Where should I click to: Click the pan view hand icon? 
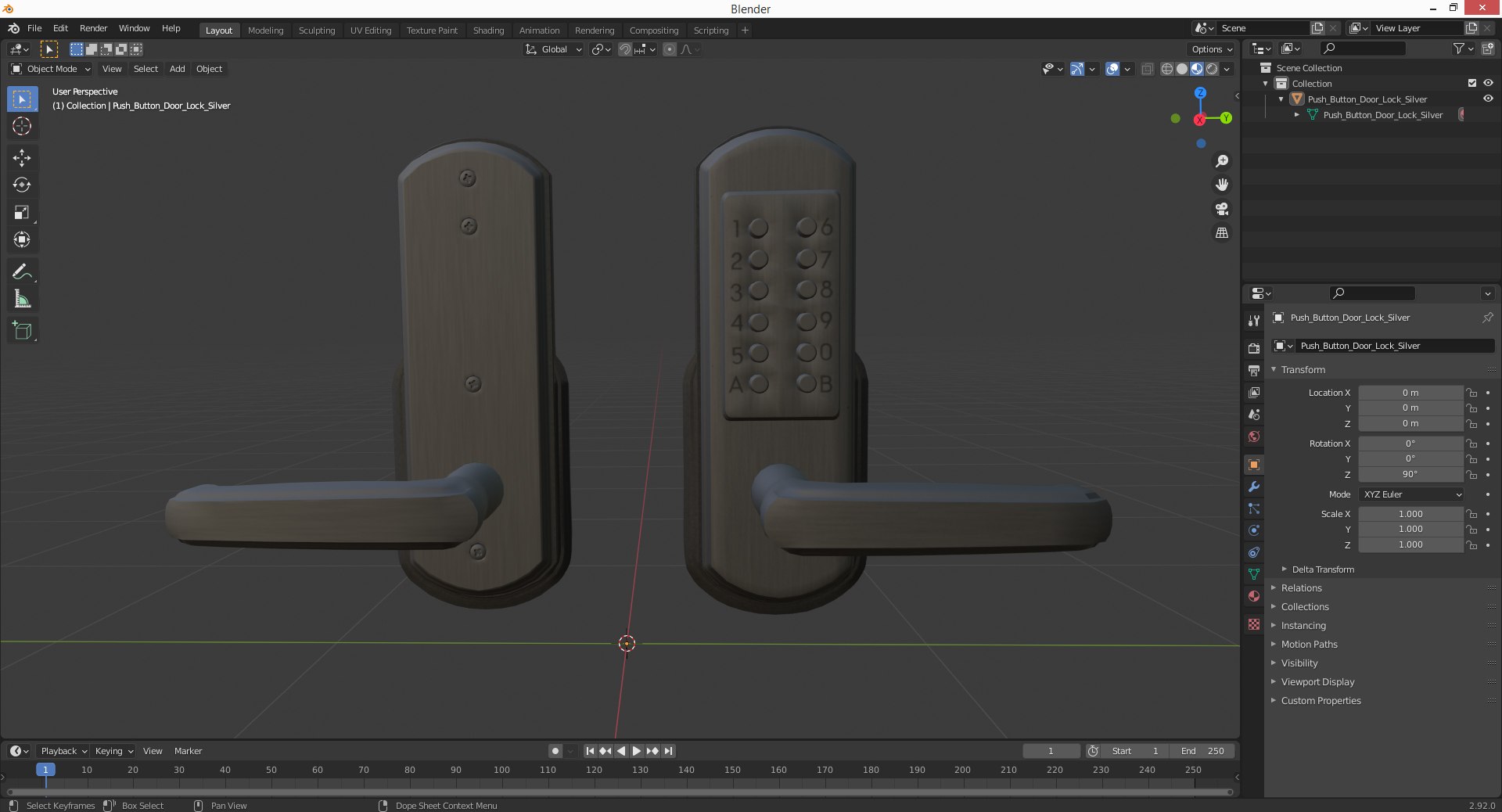coord(1222,185)
